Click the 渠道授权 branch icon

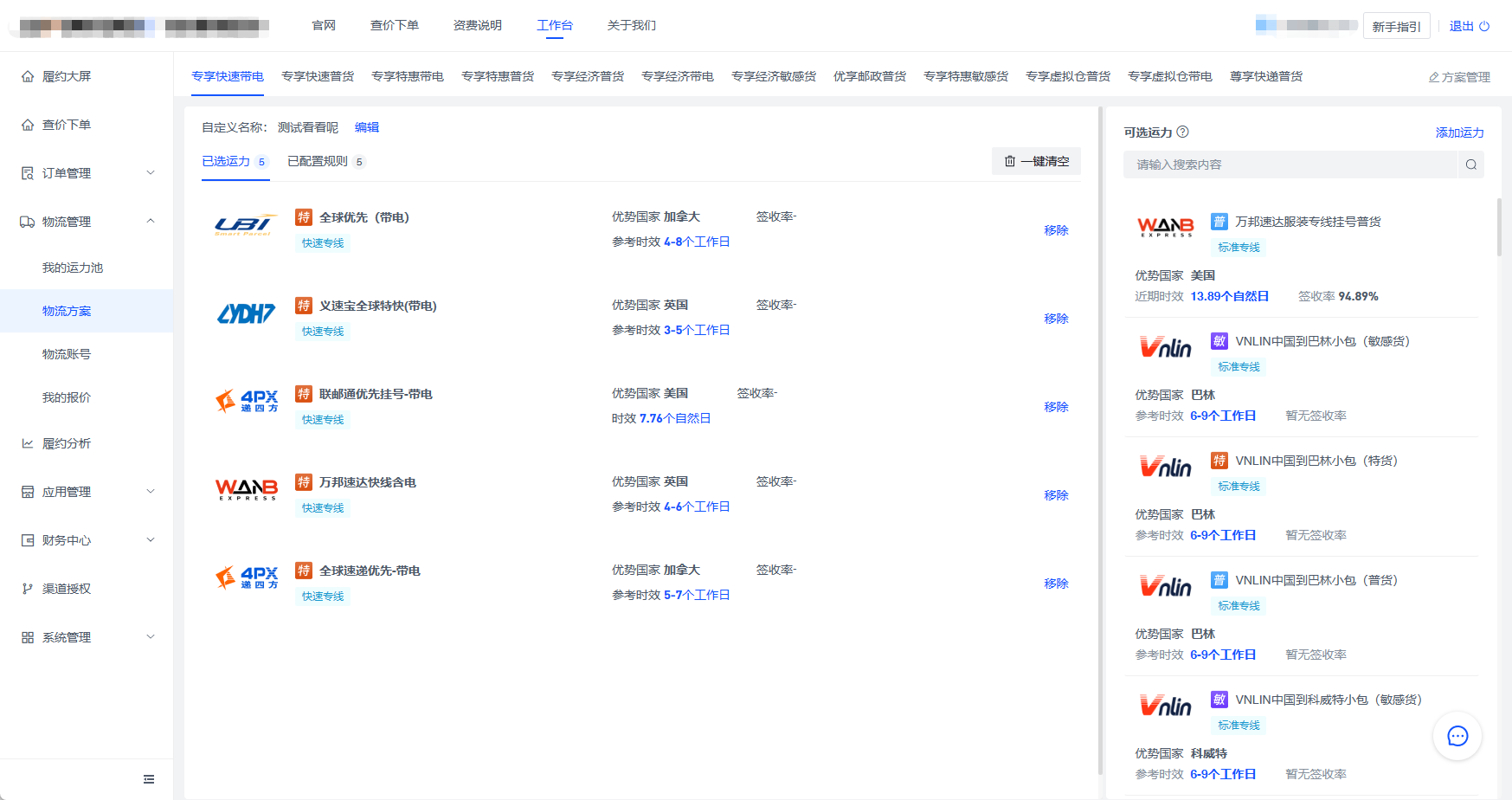tap(28, 589)
